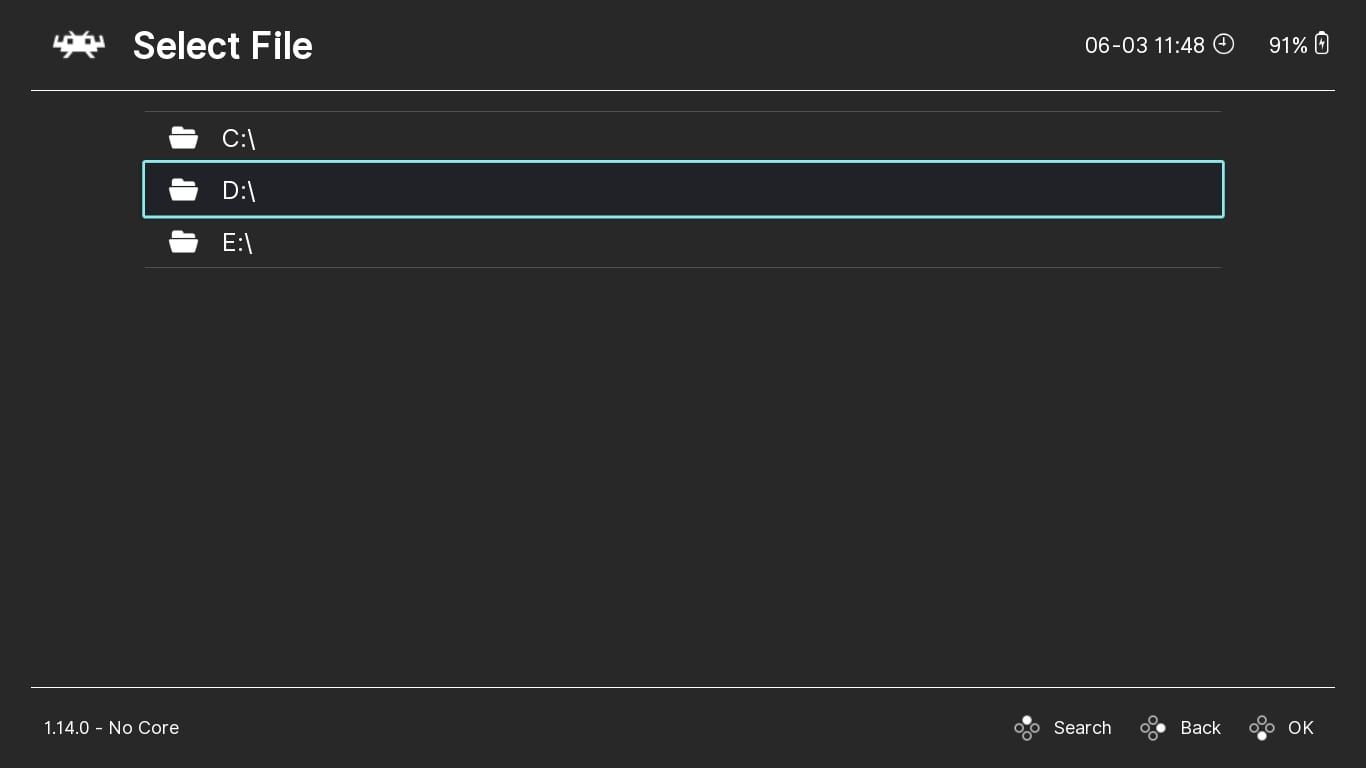Click the RetroArch logo icon

[x=78, y=45]
